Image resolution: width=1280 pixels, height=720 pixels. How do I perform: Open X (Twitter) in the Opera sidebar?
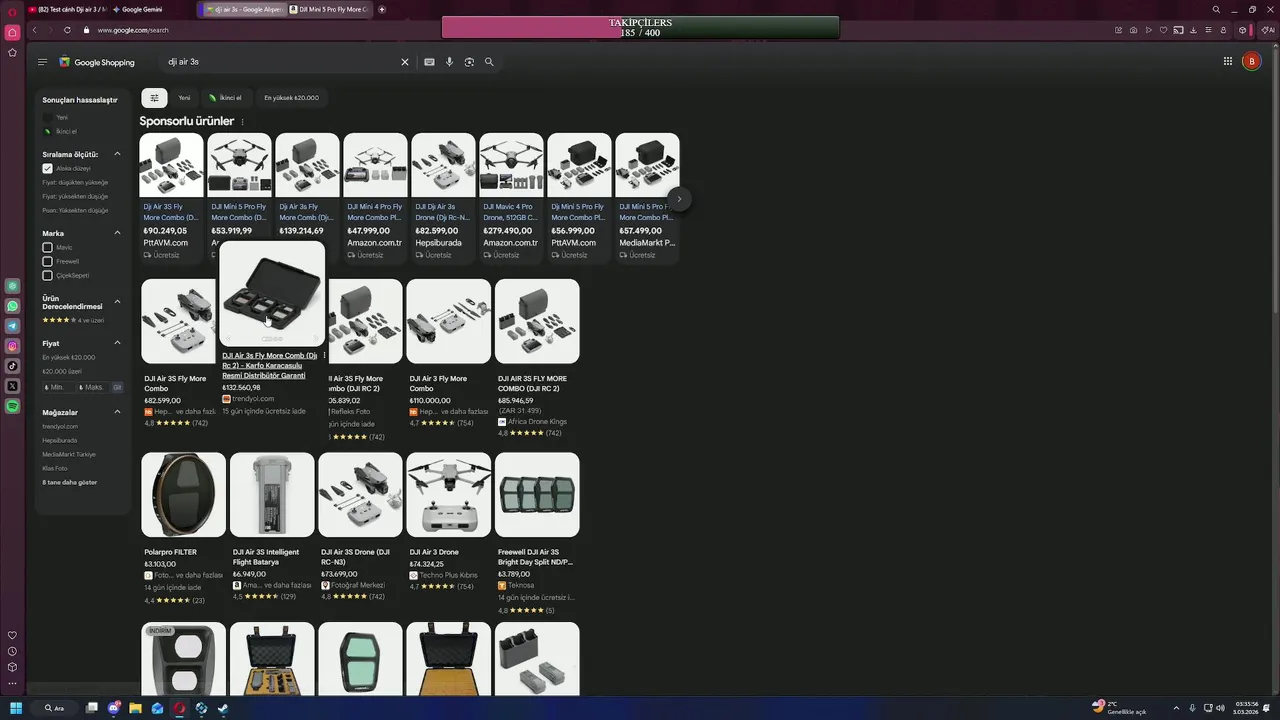click(12, 386)
